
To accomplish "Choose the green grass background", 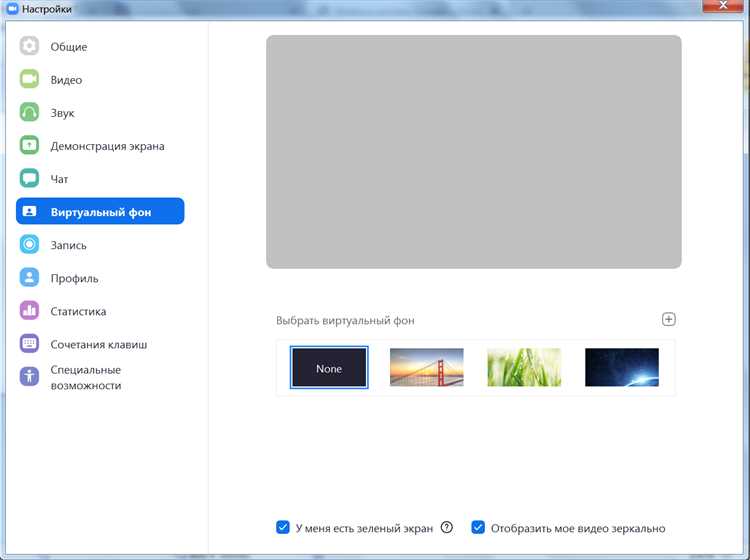I will tap(524, 367).
